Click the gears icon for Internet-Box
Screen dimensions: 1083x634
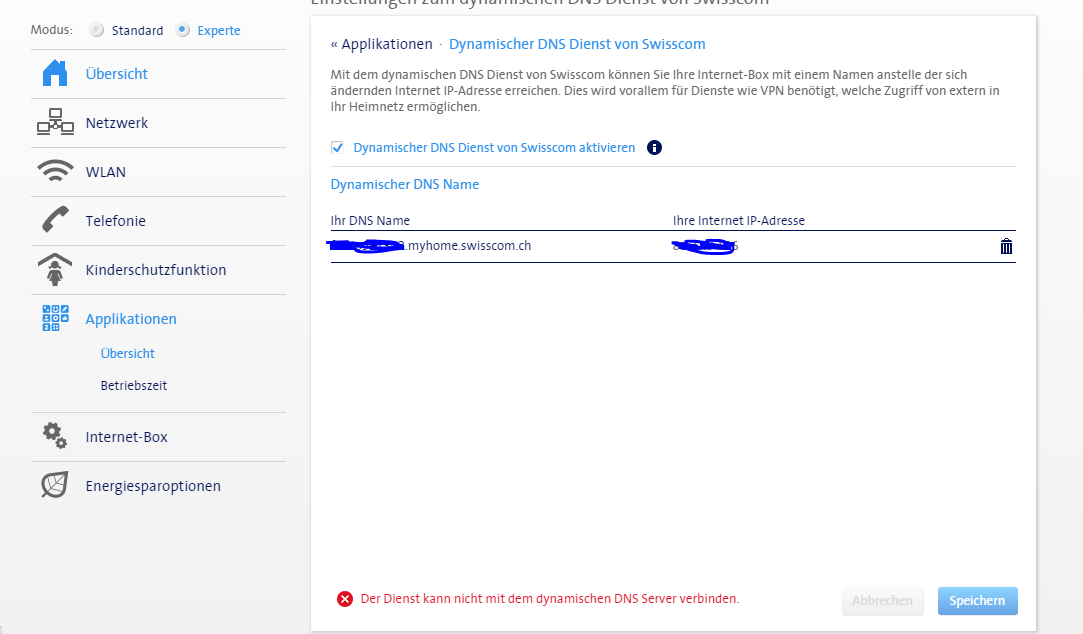click(55, 436)
